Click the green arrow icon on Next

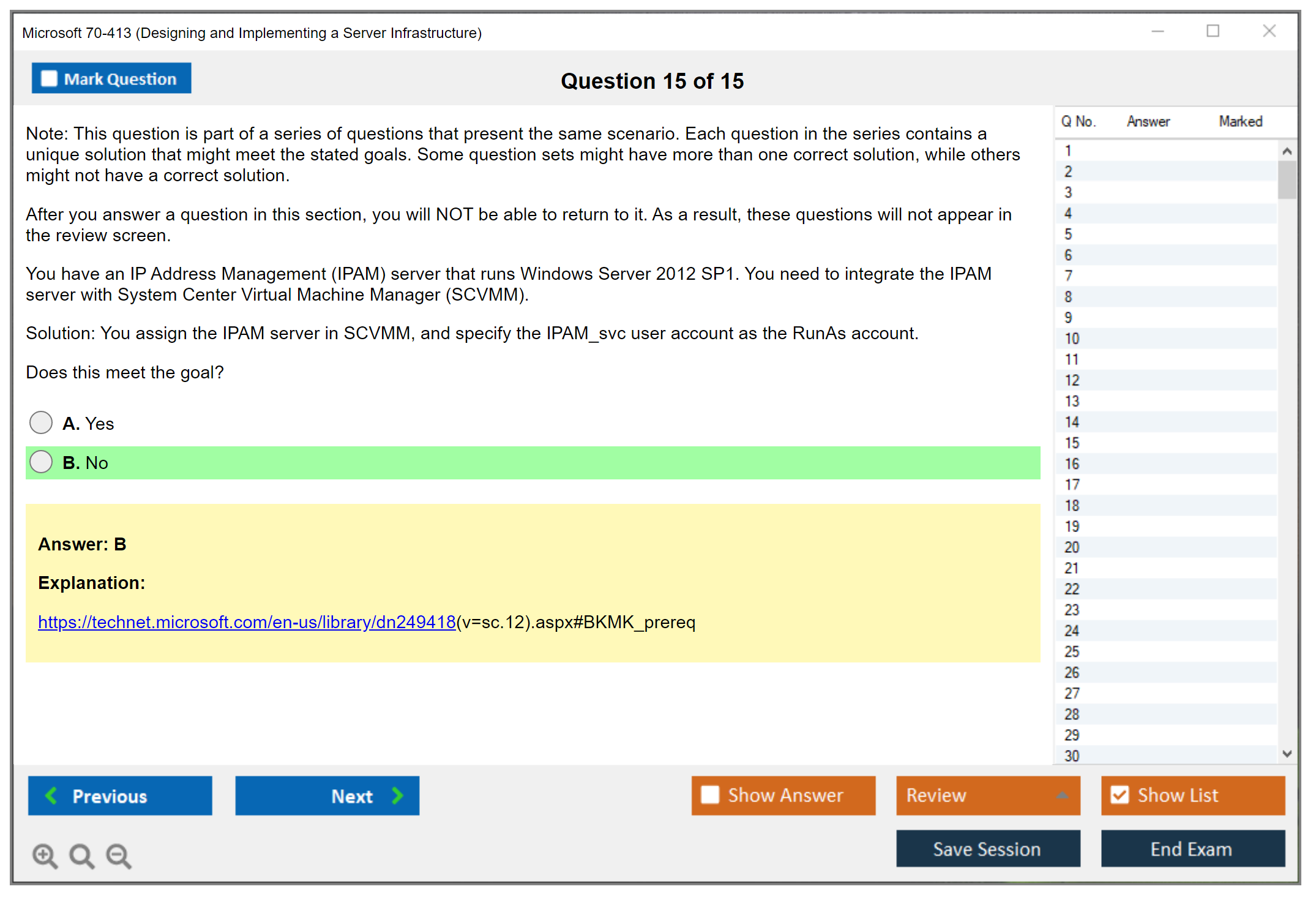pyautogui.click(x=397, y=795)
